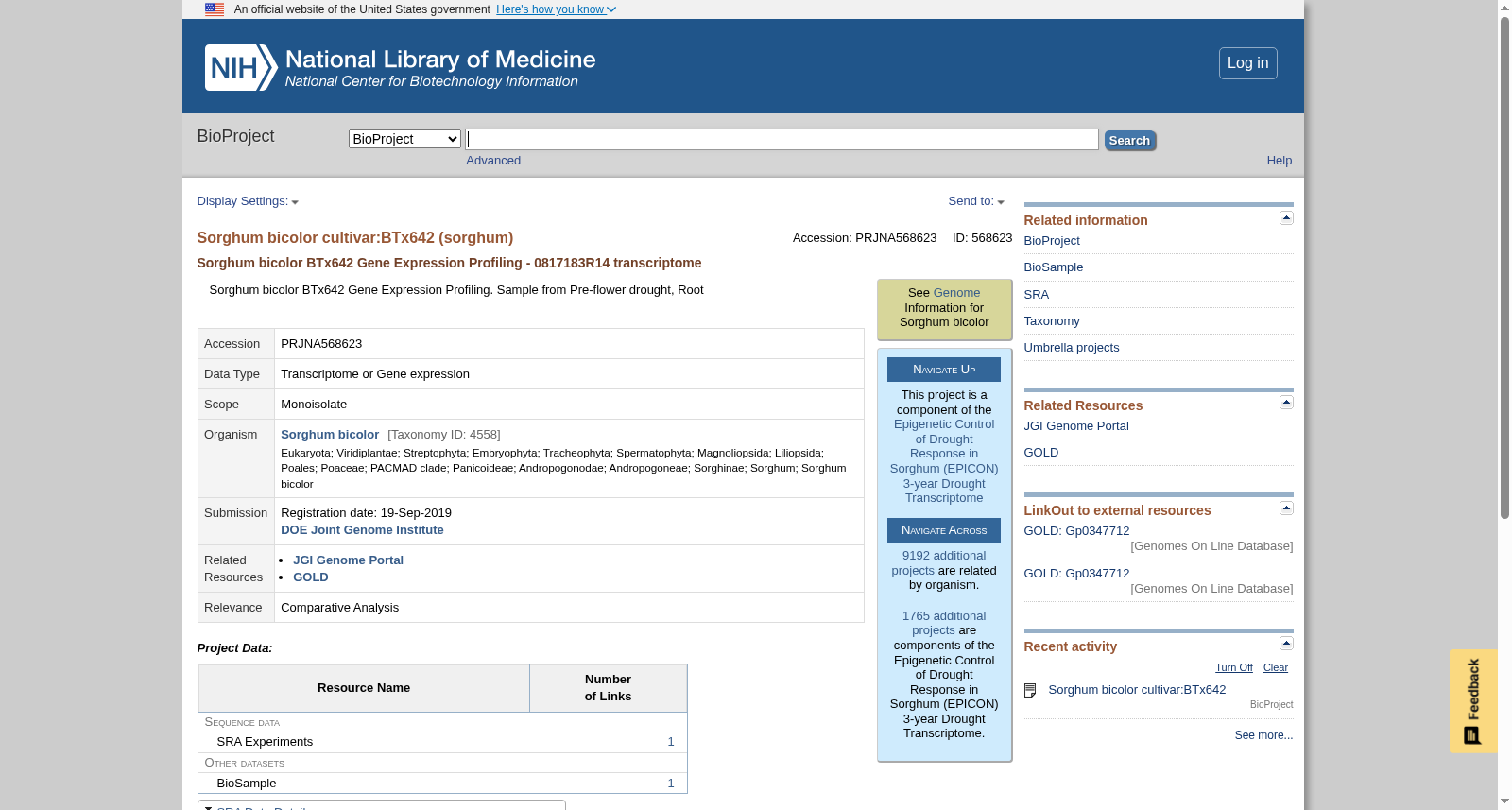Click Number of Links column header
This screenshot has width=1512, height=810.
pos(608,688)
